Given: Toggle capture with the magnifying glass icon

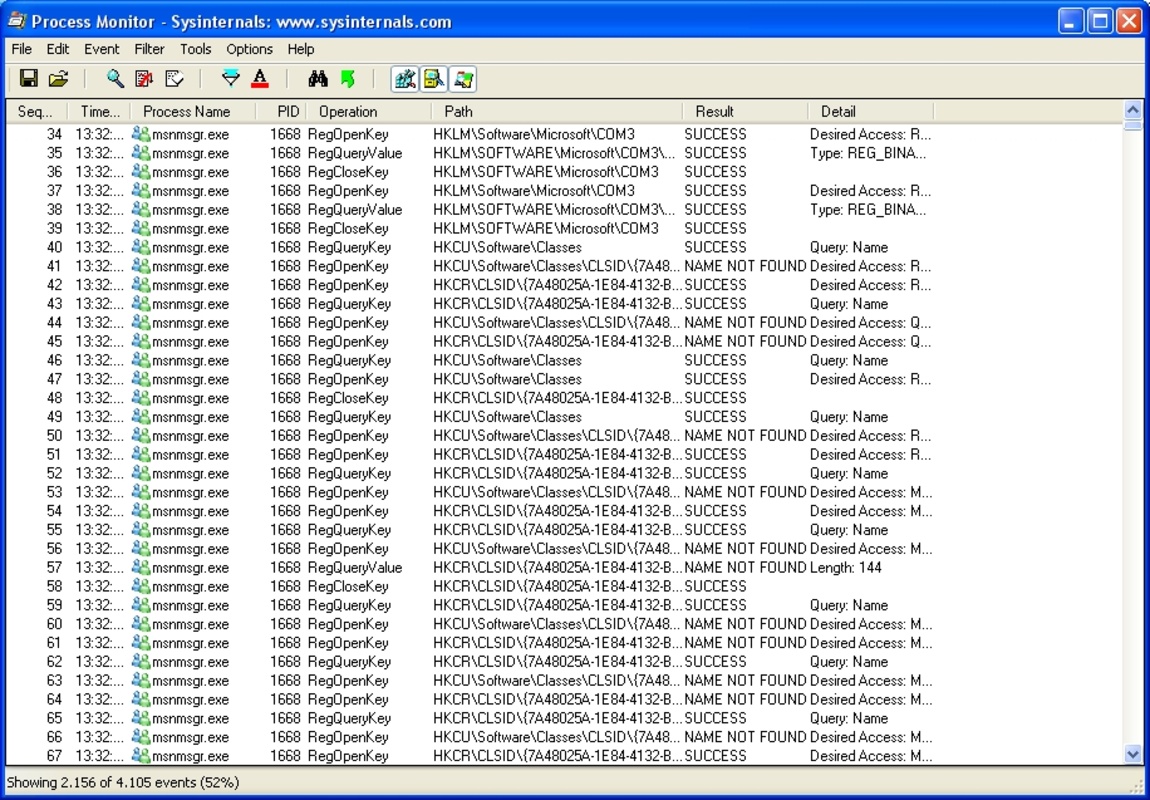Looking at the screenshot, I should pos(116,79).
